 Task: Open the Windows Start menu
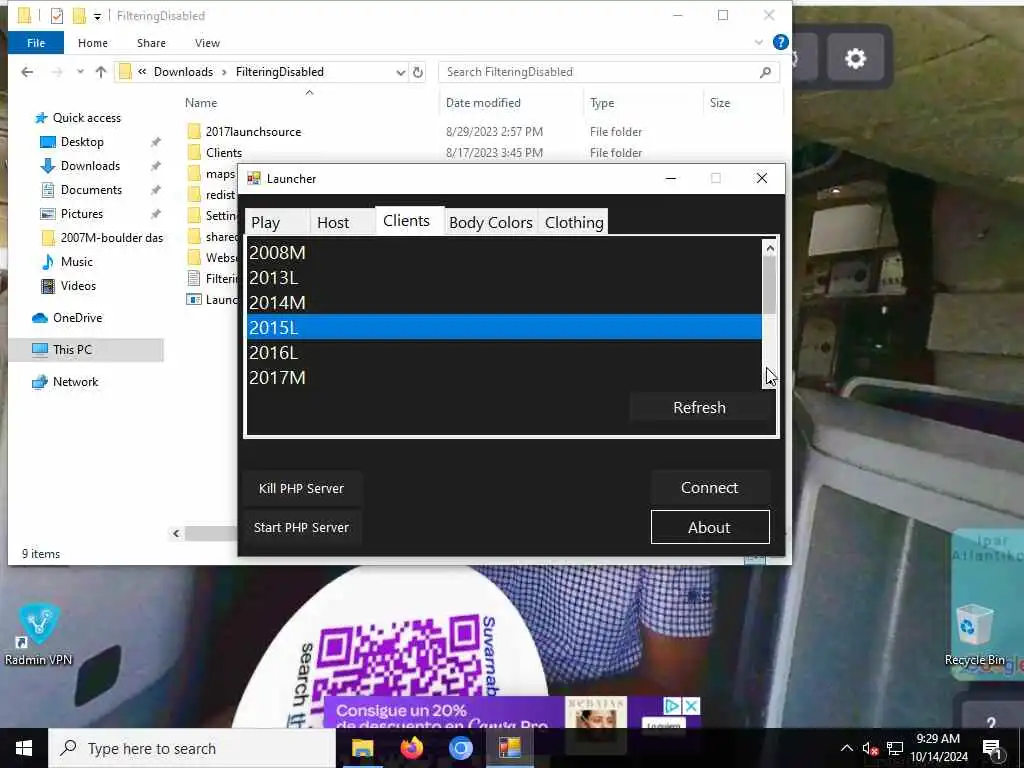(x=24, y=748)
